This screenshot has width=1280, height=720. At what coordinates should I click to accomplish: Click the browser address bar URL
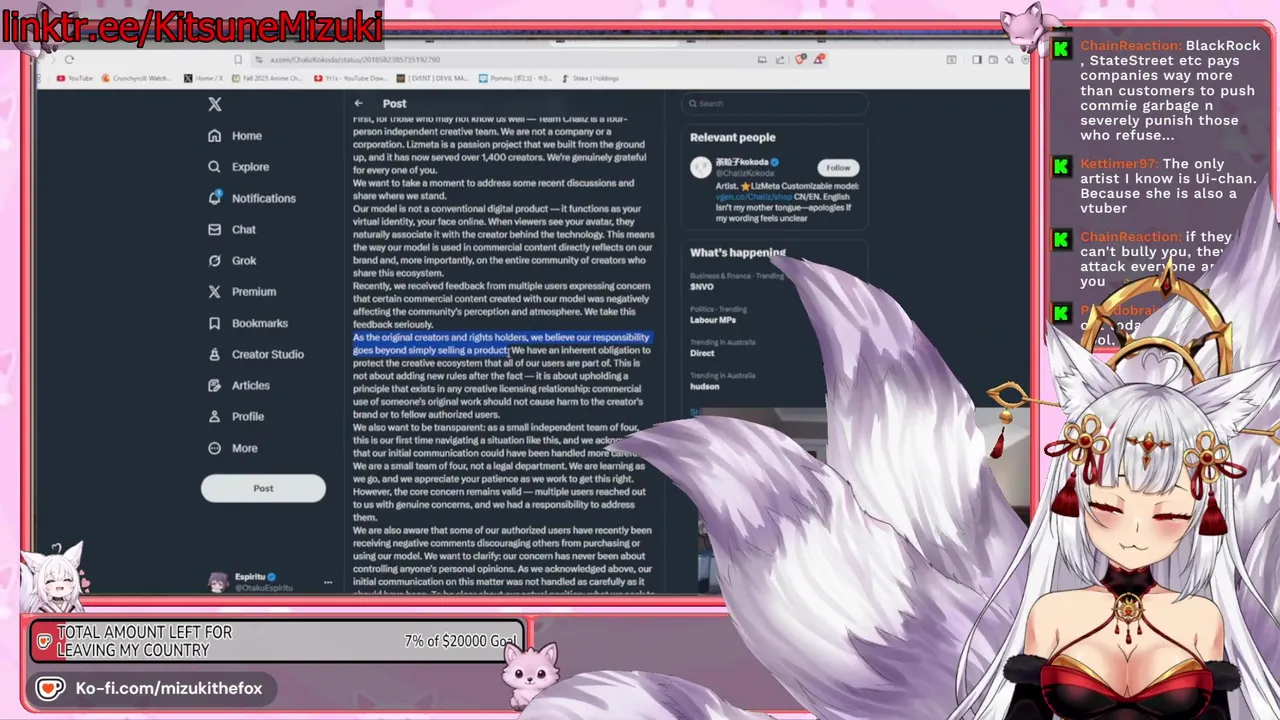click(355, 59)
